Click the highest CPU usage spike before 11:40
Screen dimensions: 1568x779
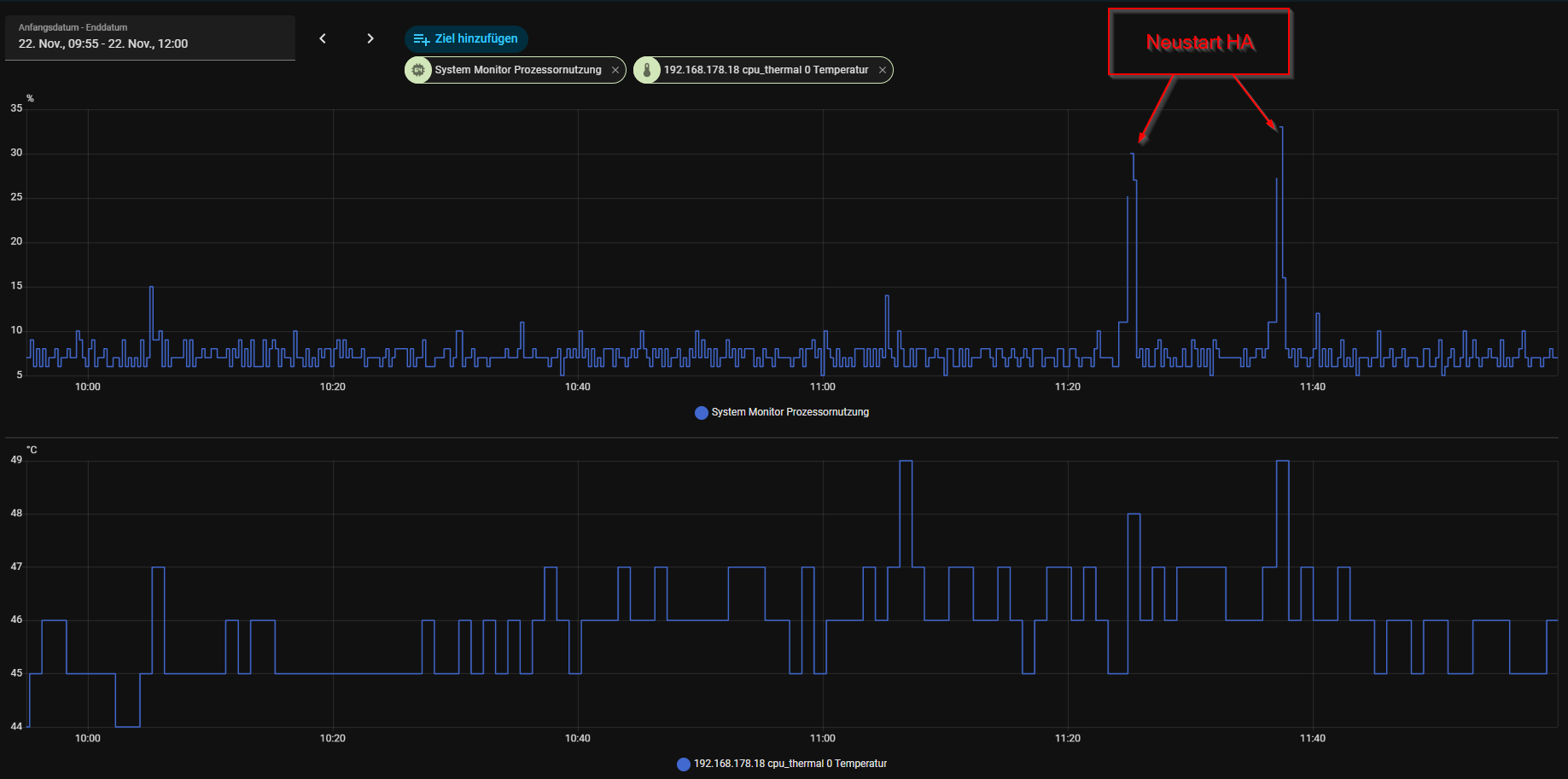tap(1281, 128)
